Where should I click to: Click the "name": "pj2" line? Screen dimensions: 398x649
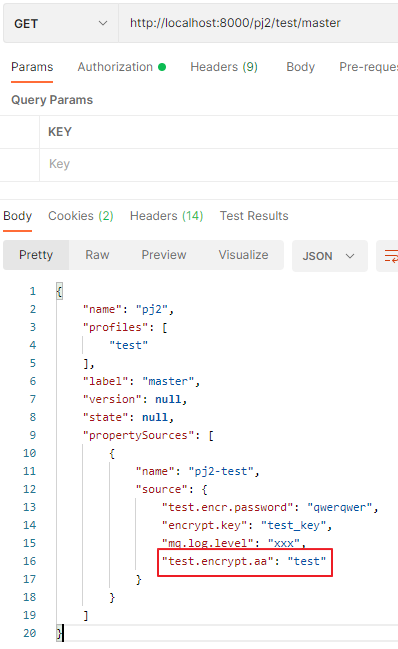pyautogui.click(x=128, y=310)
